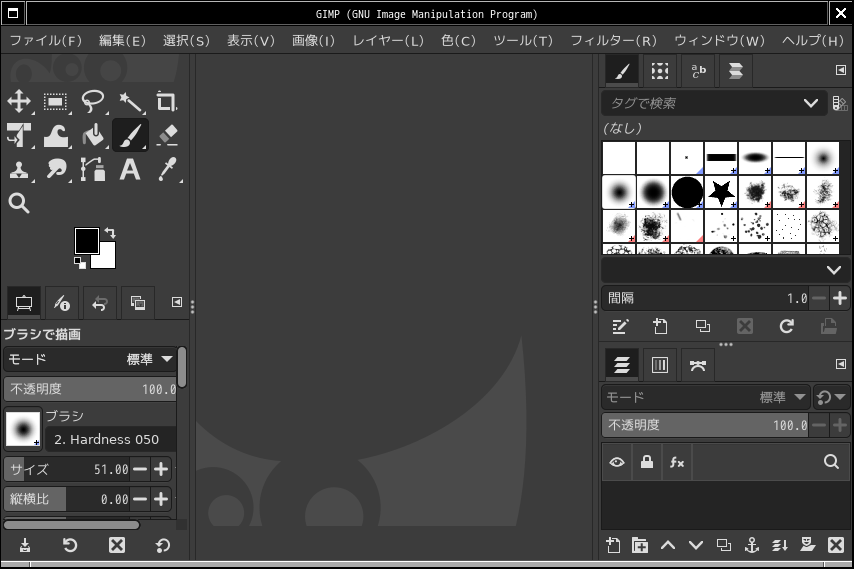The image size is (854, 569).
Task: Open the Tool Options tab
Action: (24, 303)
